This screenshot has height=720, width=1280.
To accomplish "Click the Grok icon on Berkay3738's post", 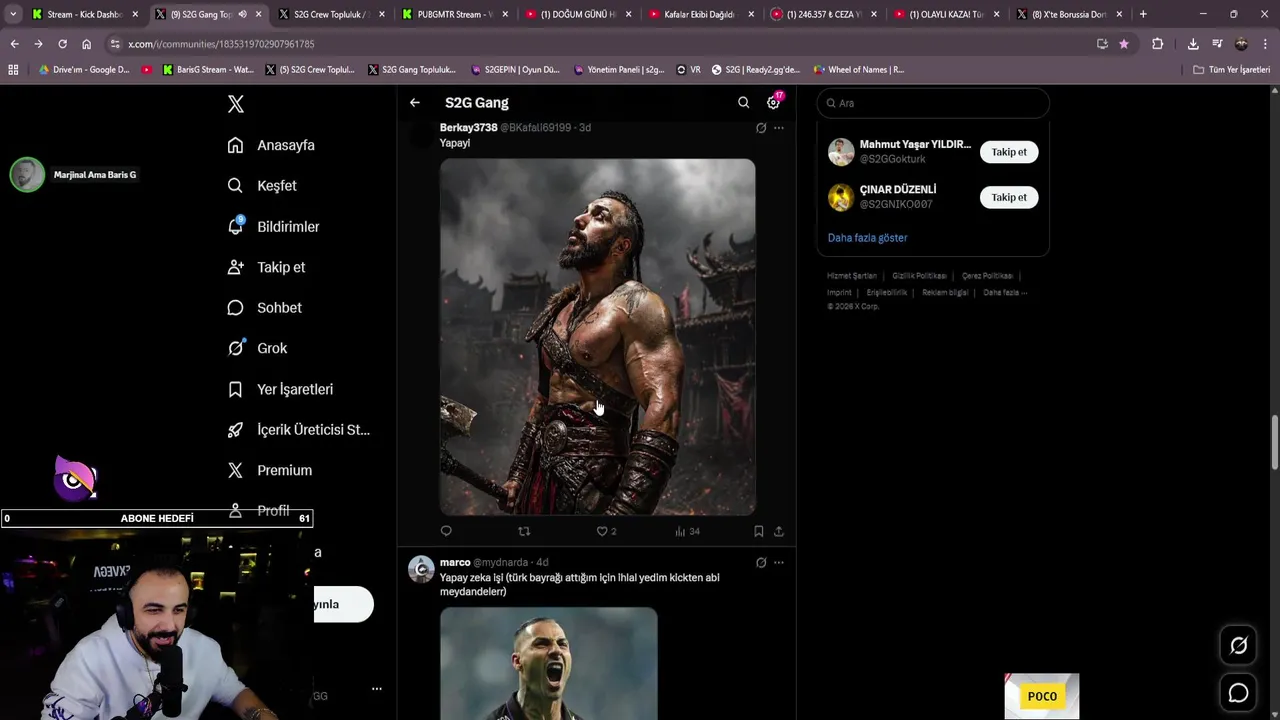I will click(x=761, y=128).
